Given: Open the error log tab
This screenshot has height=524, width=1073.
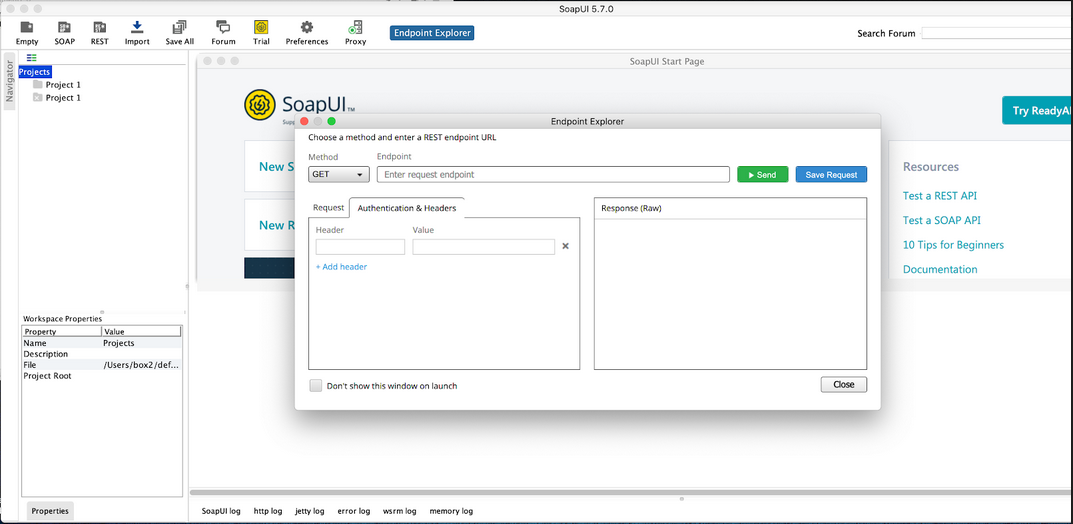Looking at the screenshot, I should 354,511.
